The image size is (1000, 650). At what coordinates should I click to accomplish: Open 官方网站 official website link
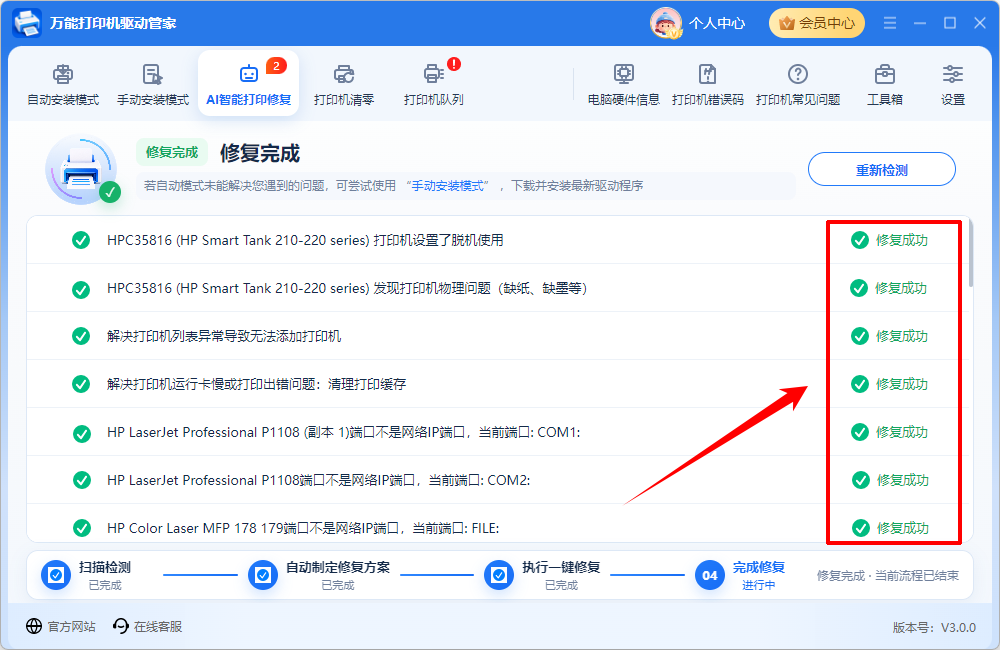pos(71,626)
